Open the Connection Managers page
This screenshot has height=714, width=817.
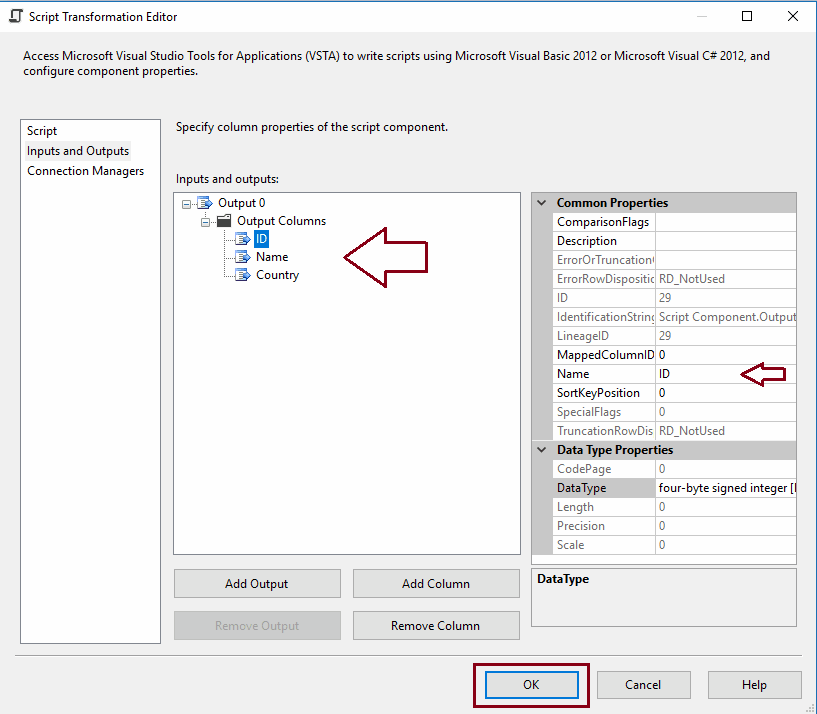(x=85, y=170)
